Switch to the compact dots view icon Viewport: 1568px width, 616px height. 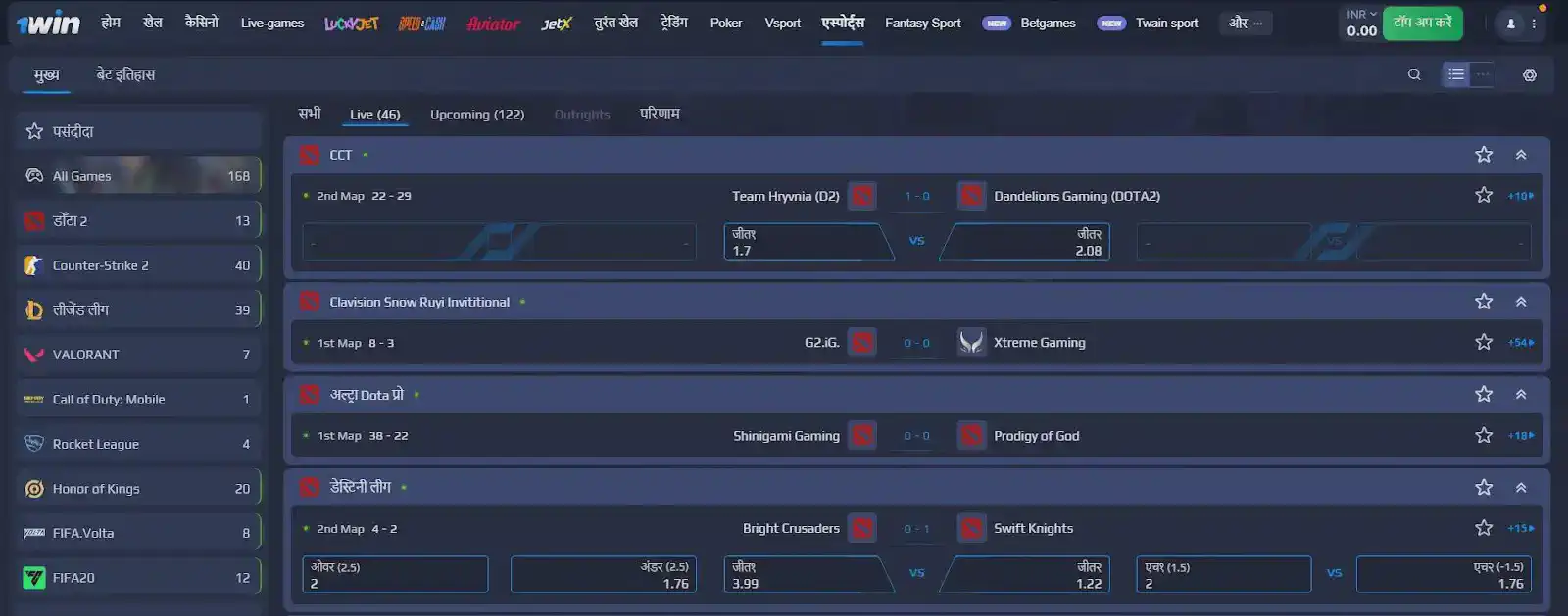pyautogui.click(x=1482, y=73)
